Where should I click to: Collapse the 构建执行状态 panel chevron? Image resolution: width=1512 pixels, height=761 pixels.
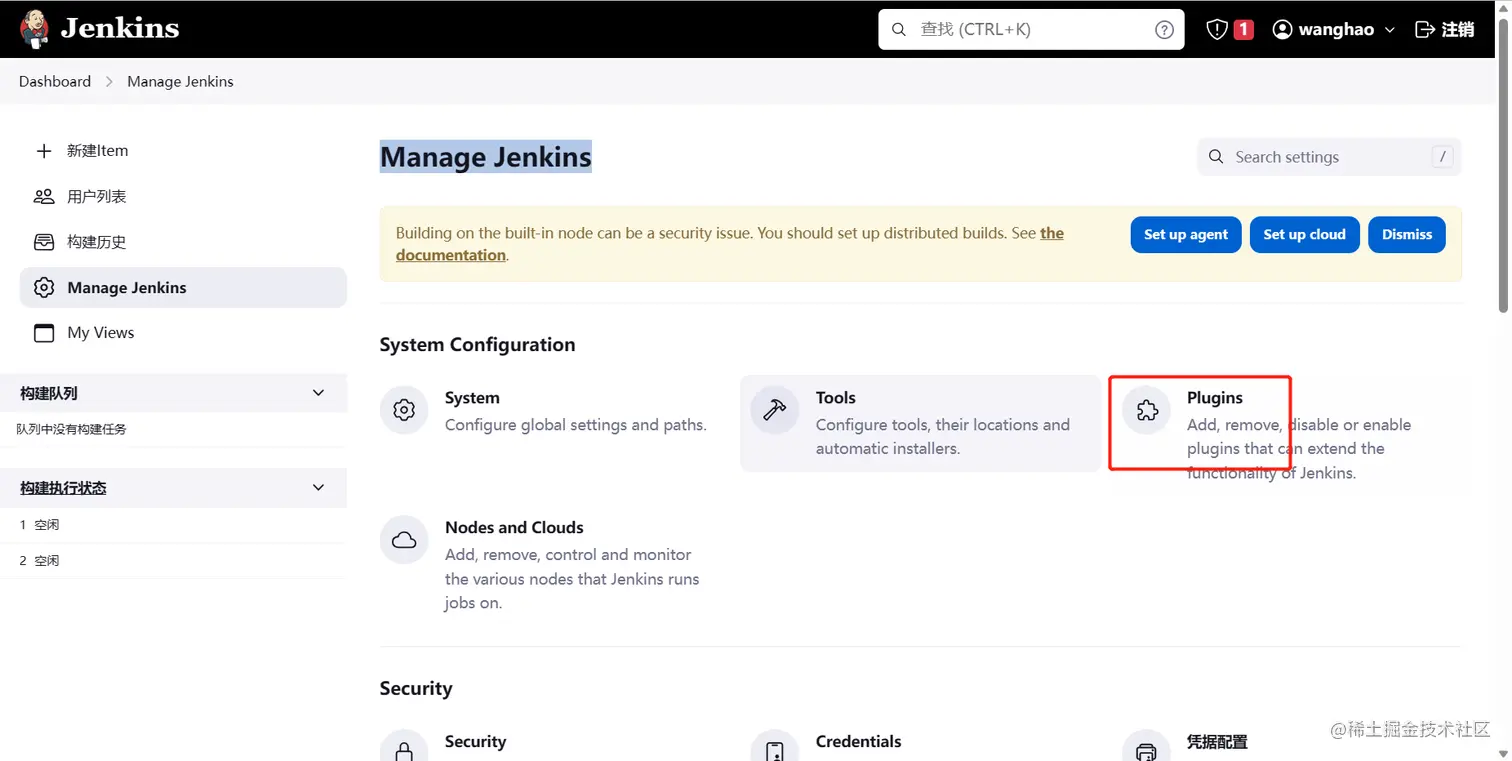(319, 487)
